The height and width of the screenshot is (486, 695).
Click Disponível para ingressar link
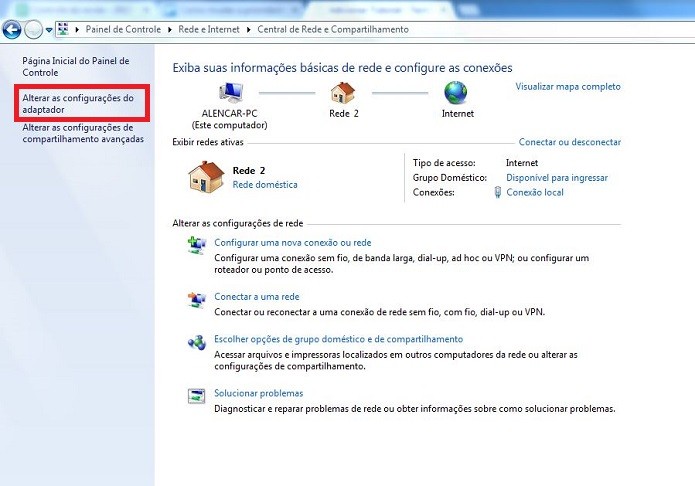tap(557, 177)
